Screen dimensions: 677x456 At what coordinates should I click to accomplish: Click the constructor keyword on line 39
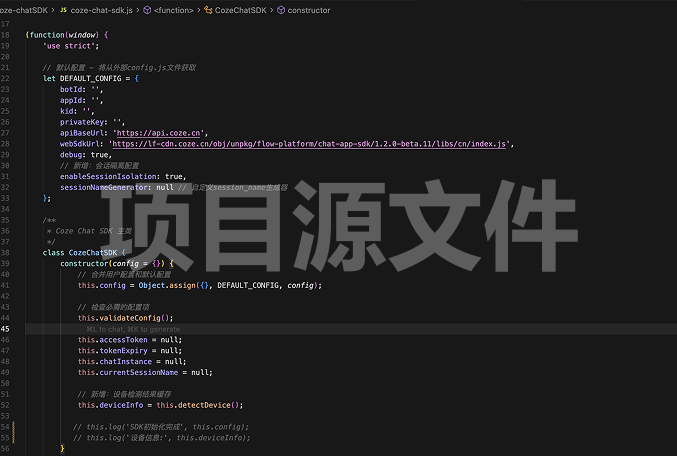(84, 263)
